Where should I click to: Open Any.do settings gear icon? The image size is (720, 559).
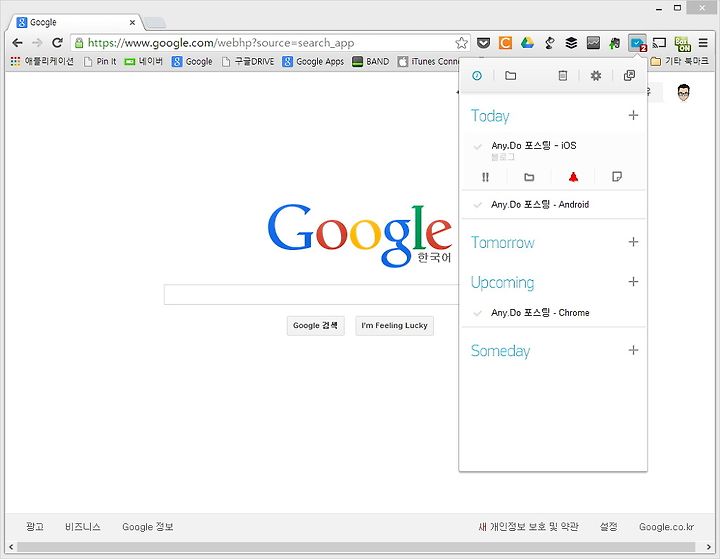click(x=596, y=75)
